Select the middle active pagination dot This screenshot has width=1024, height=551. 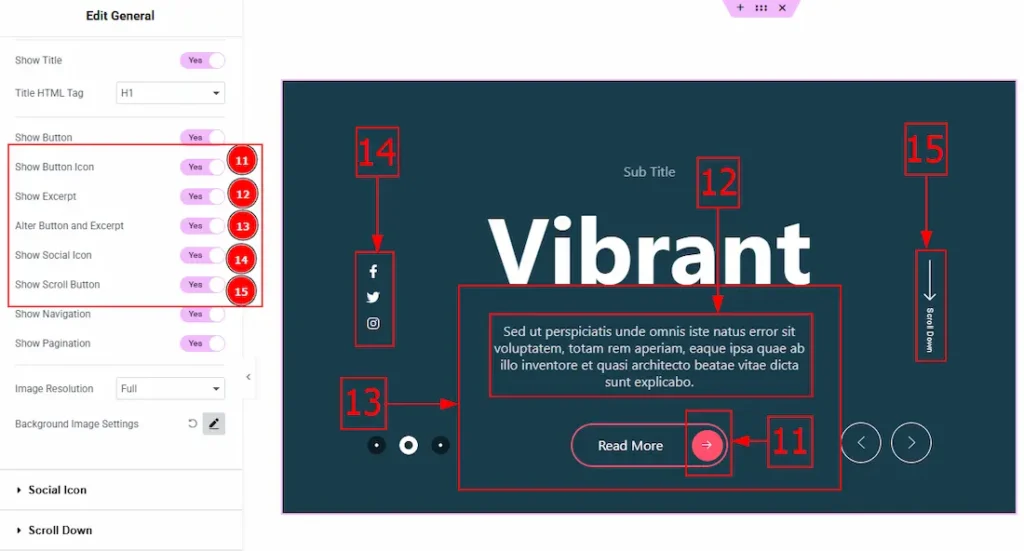pyautogui.click(x=408, y=445)
